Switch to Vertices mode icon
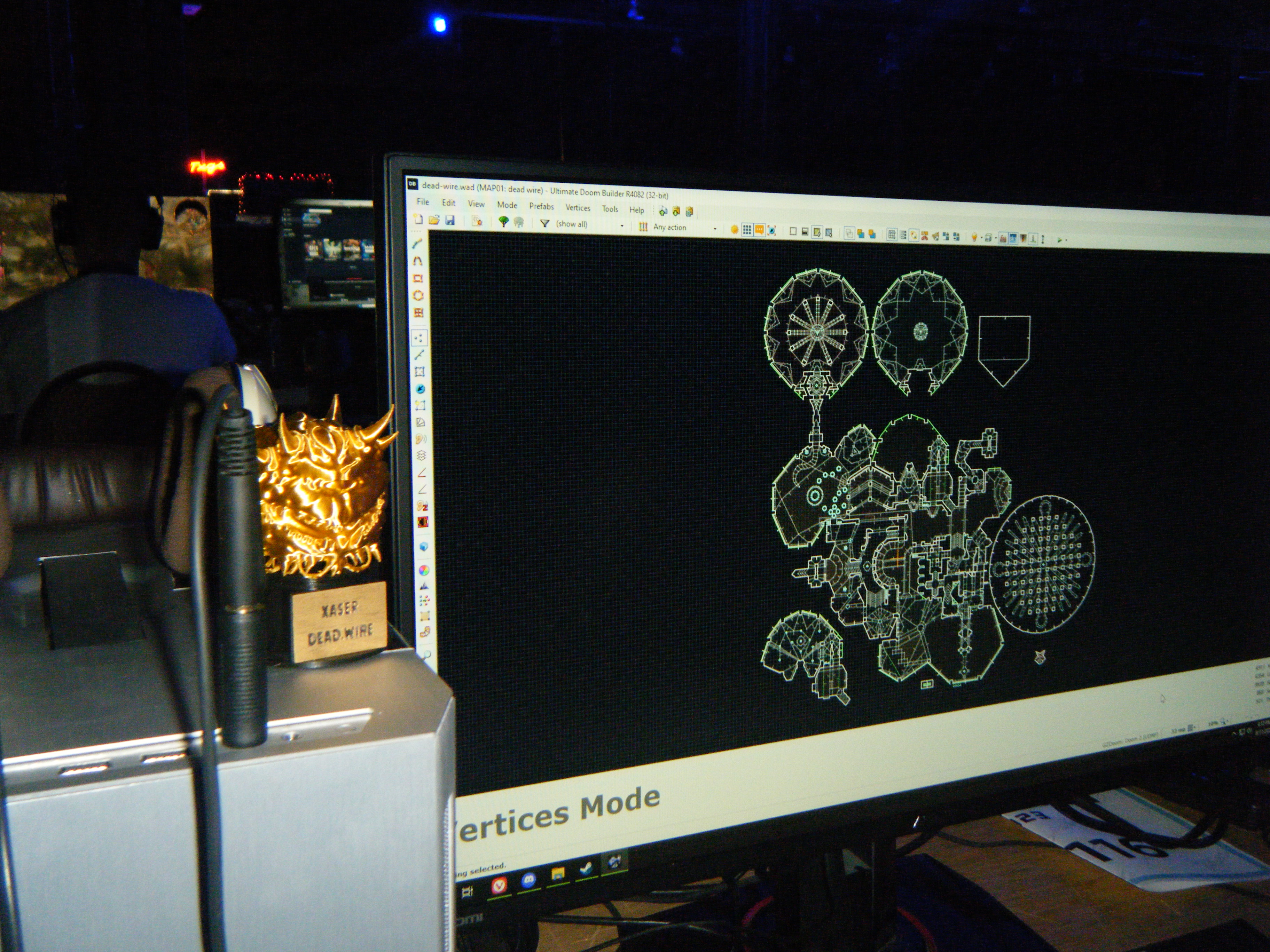This screenshot has width=1270, height=952. tap(420, 338)
